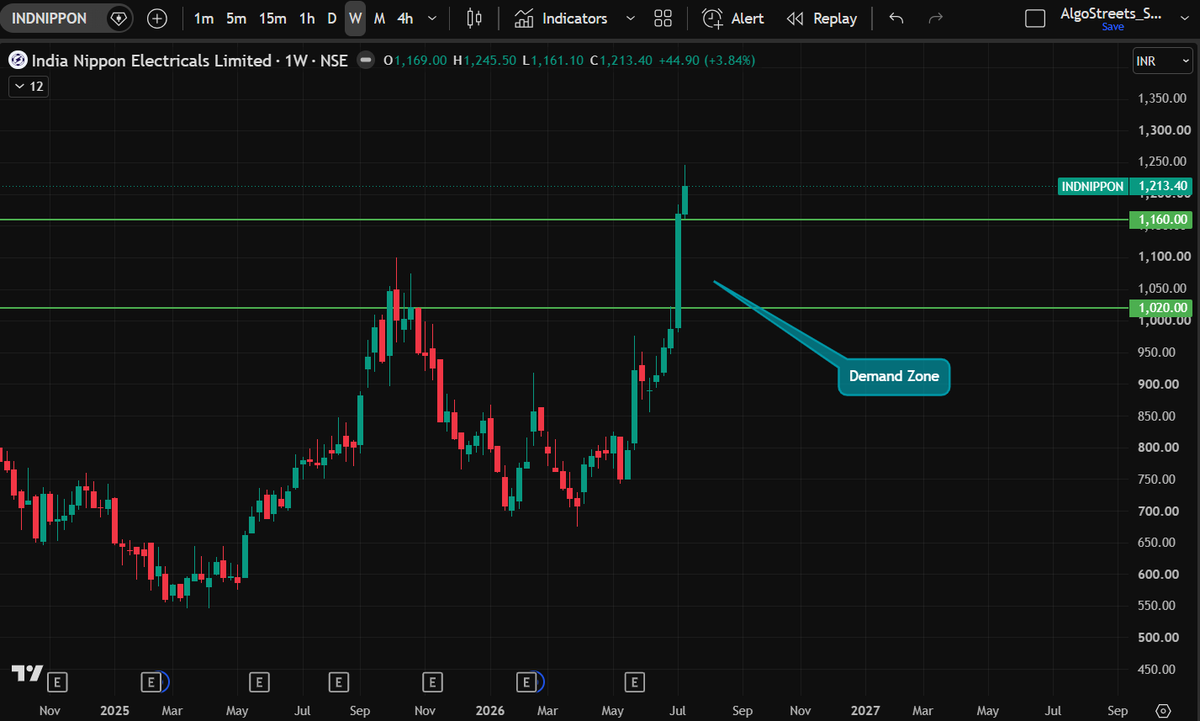Click the 2025 time axis label
Viewport: 1200px width, 721px height.
tap(115, 710)
